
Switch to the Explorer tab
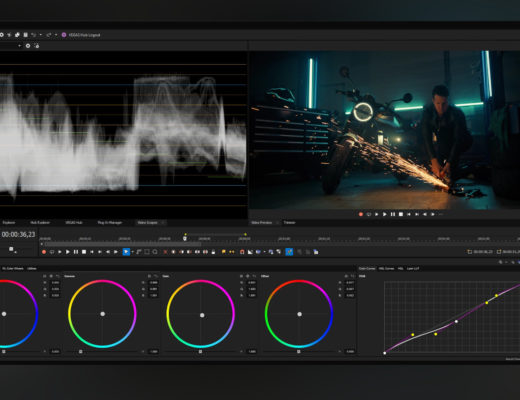tap(9, 222)
